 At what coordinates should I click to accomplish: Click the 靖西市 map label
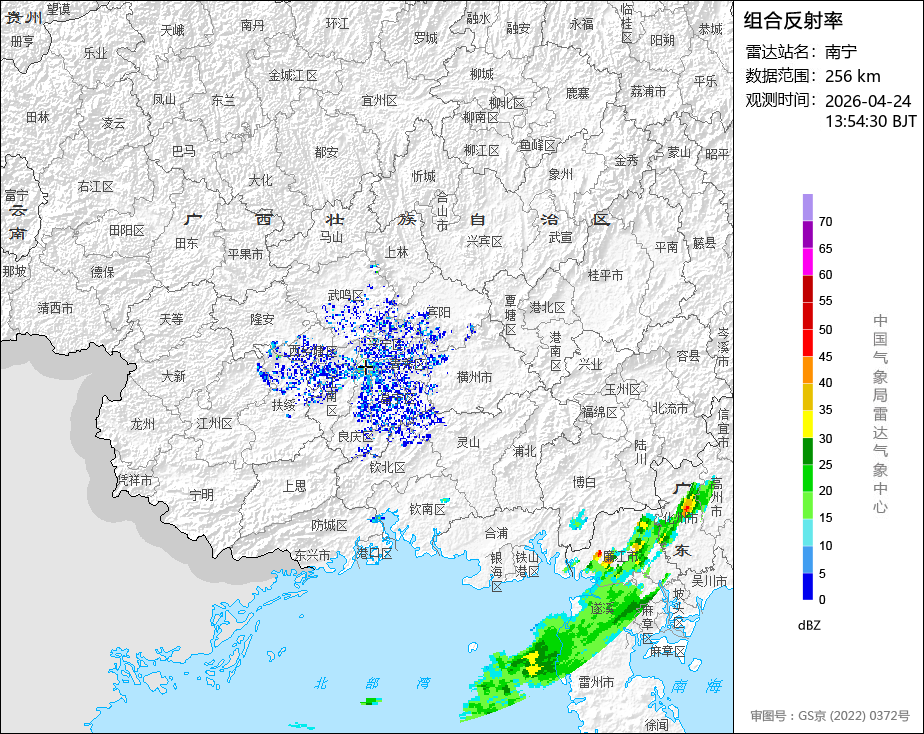(56, 308)
